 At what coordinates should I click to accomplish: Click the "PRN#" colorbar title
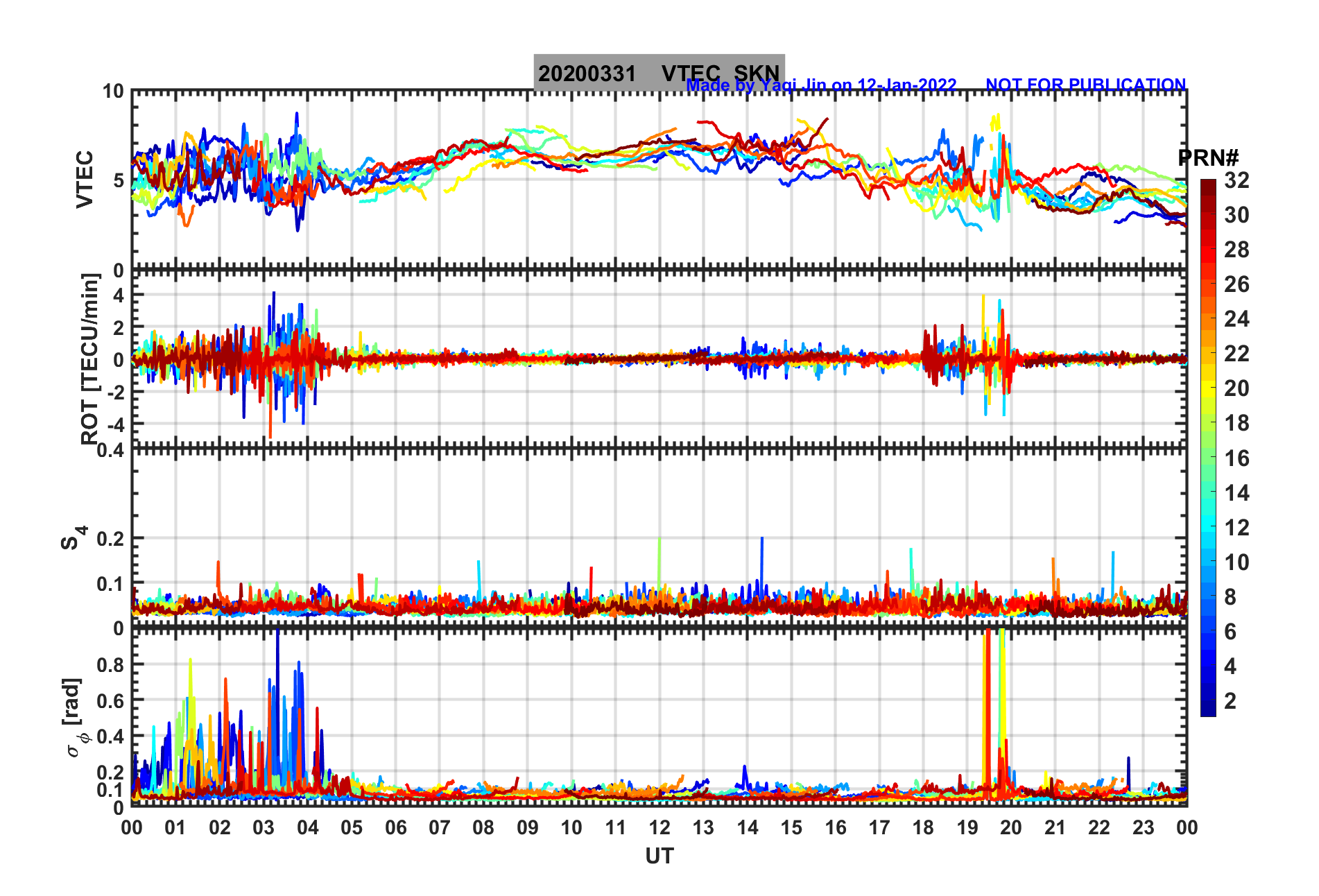(1209, 157)
